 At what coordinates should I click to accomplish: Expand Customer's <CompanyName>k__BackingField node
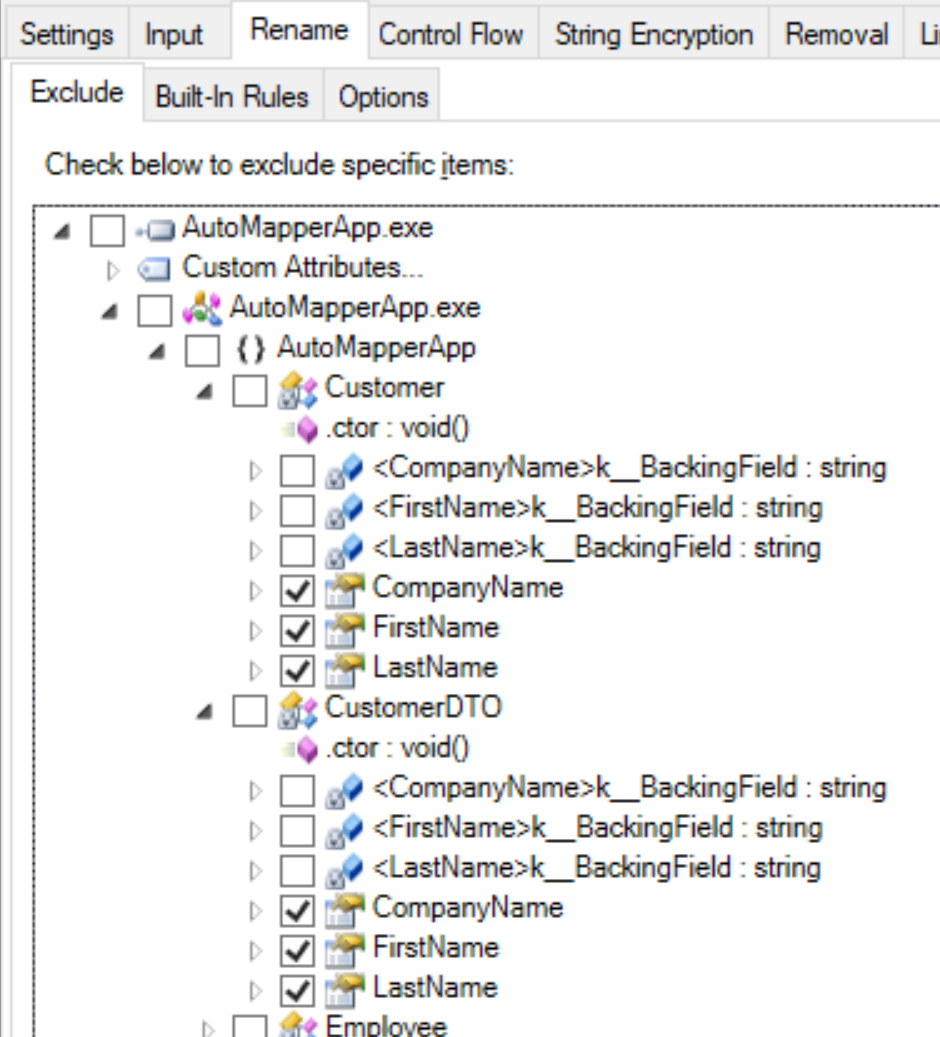[x=256, y=471]
